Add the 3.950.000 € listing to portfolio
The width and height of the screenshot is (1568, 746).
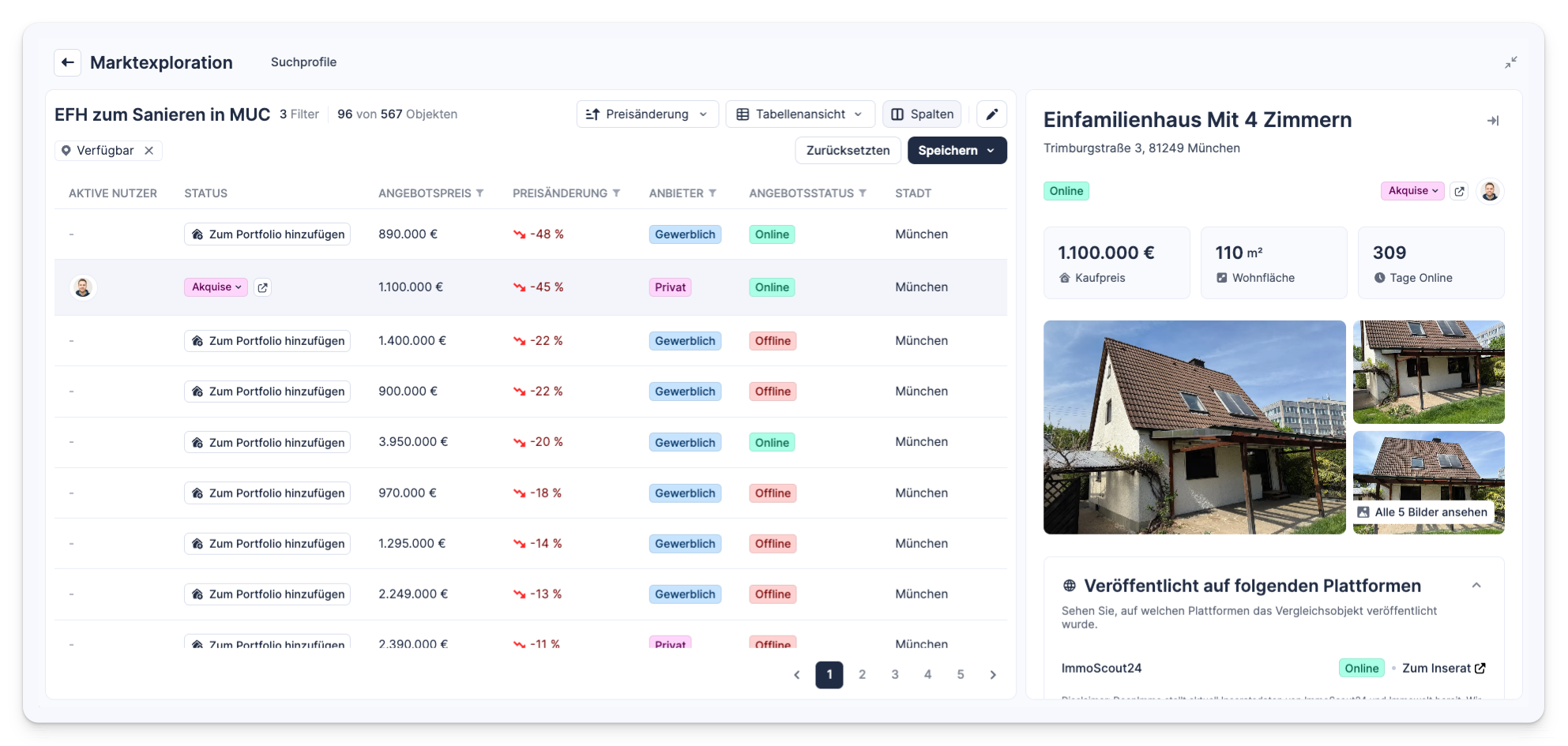coord(267,443)
